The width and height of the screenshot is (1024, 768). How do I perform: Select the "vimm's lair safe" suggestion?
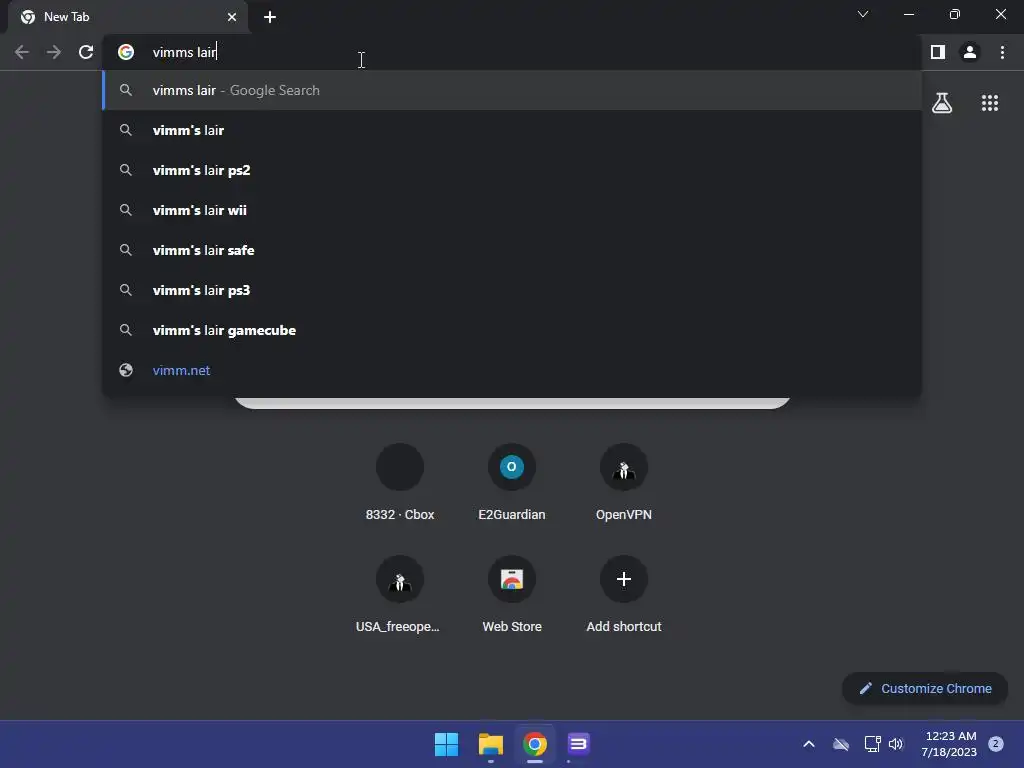pyautogui.click(x=512, y=250)
